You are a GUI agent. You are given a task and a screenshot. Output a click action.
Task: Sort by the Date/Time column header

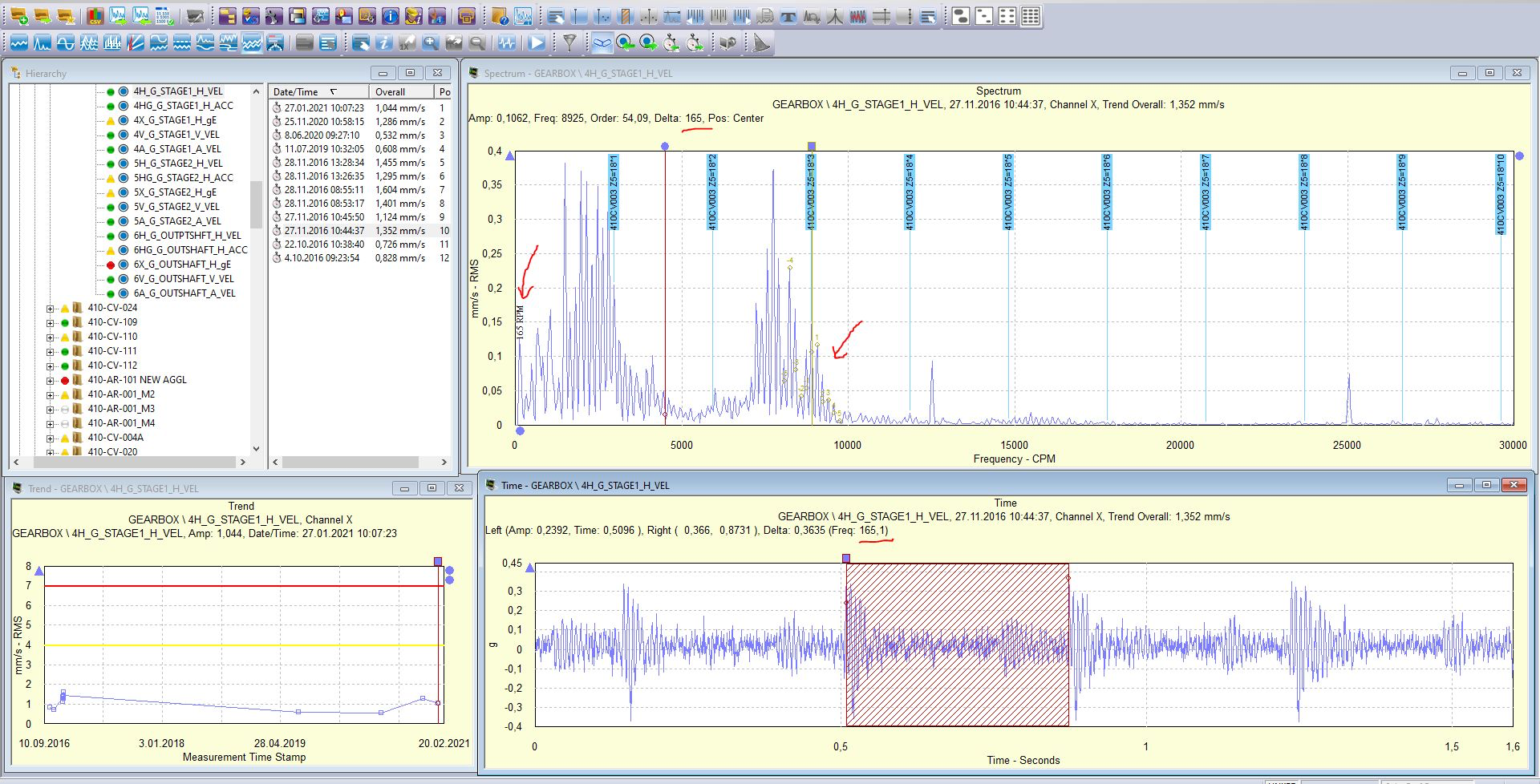[318, 92]
